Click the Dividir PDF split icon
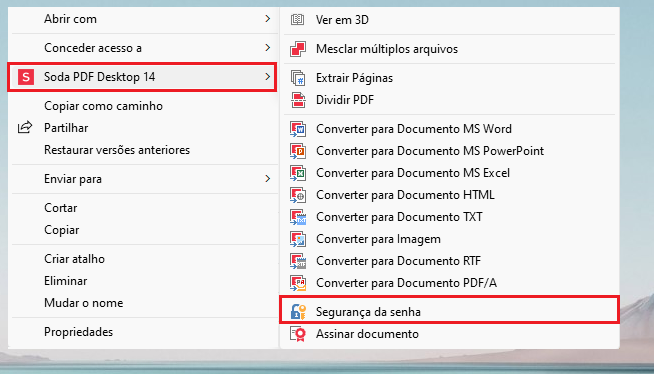 pos(298,100)
